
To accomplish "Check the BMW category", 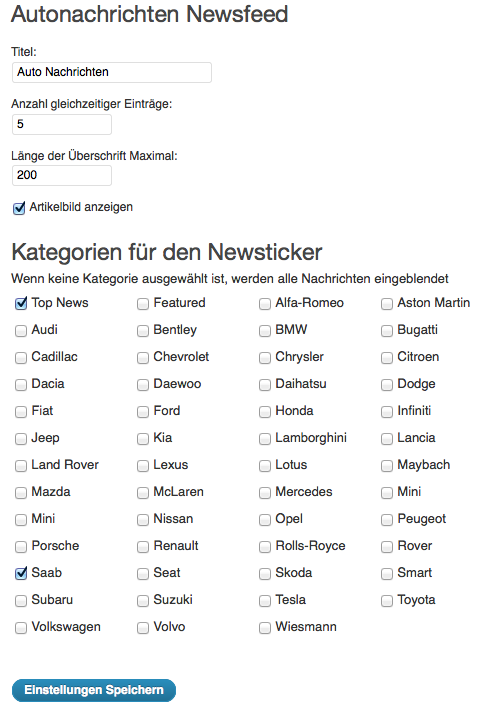I will (x=265, y=331).
